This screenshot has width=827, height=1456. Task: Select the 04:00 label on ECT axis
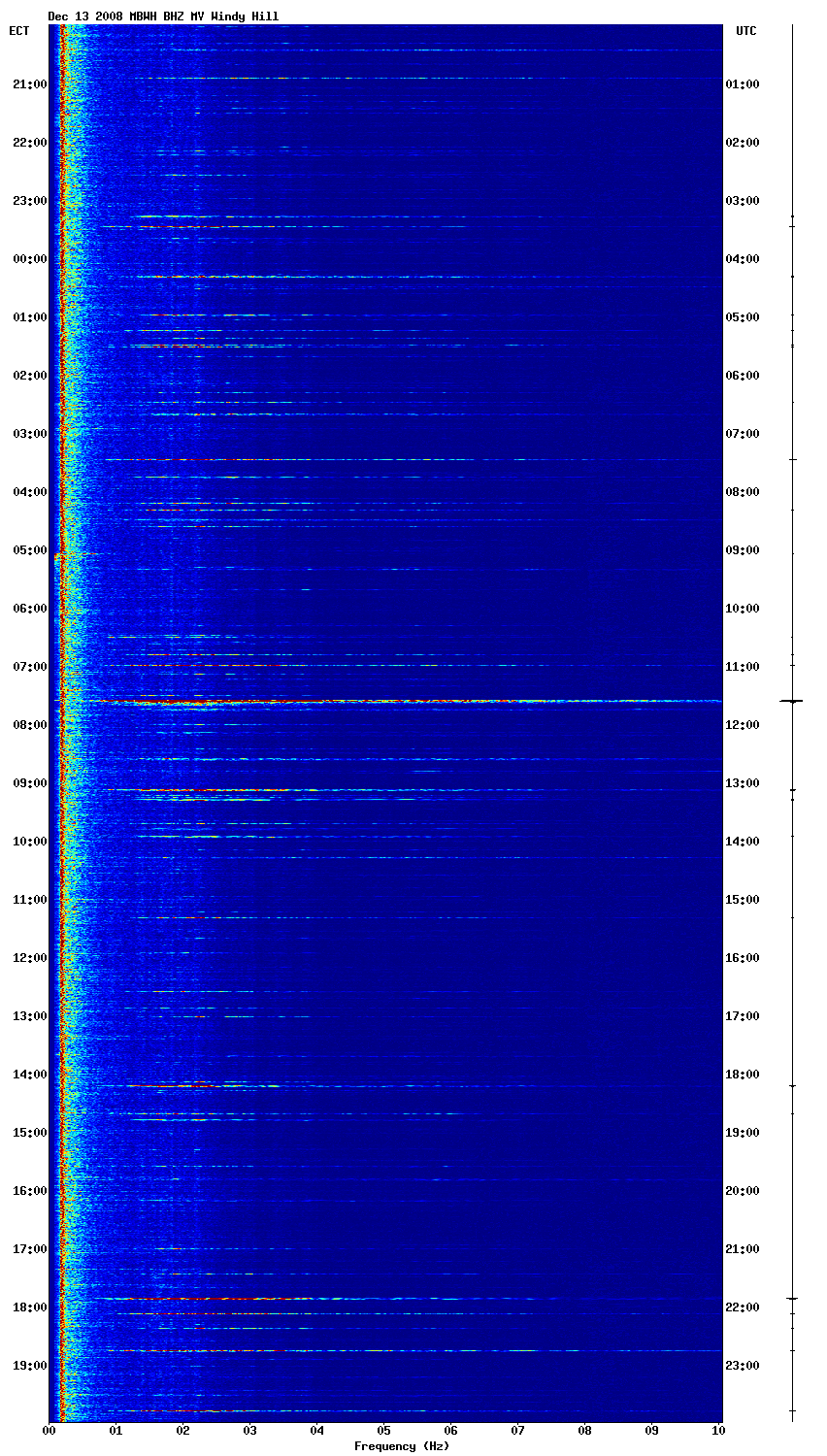click(29, 492)
